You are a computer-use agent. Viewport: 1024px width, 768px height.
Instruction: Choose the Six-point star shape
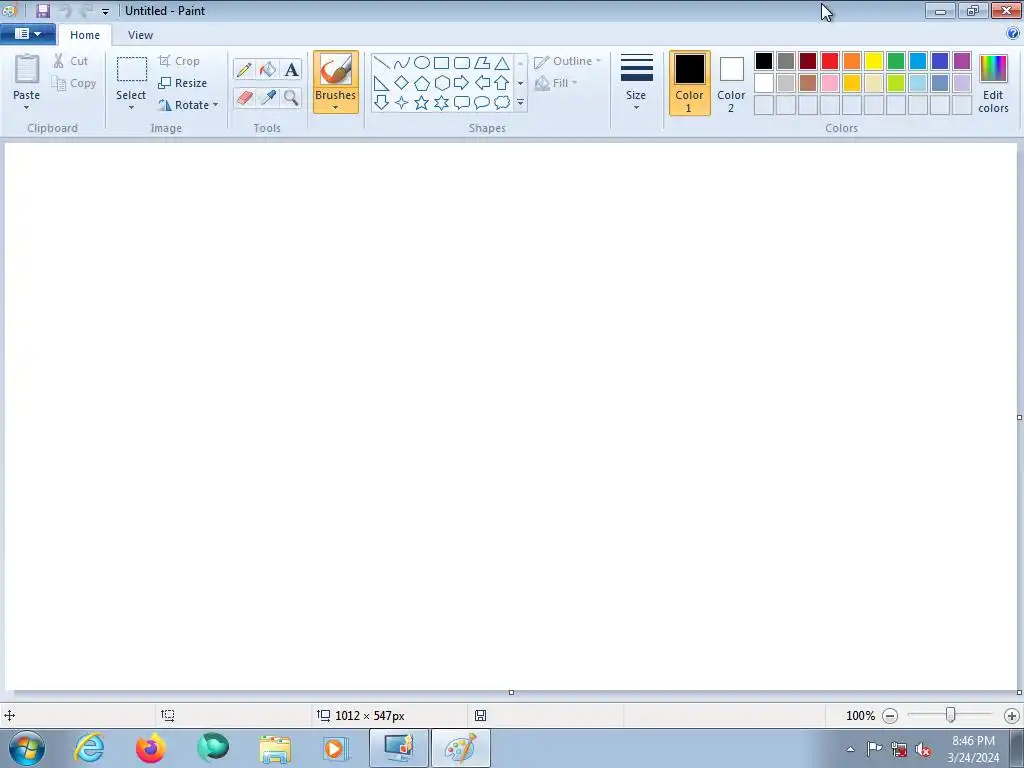(x=441, y=103)
